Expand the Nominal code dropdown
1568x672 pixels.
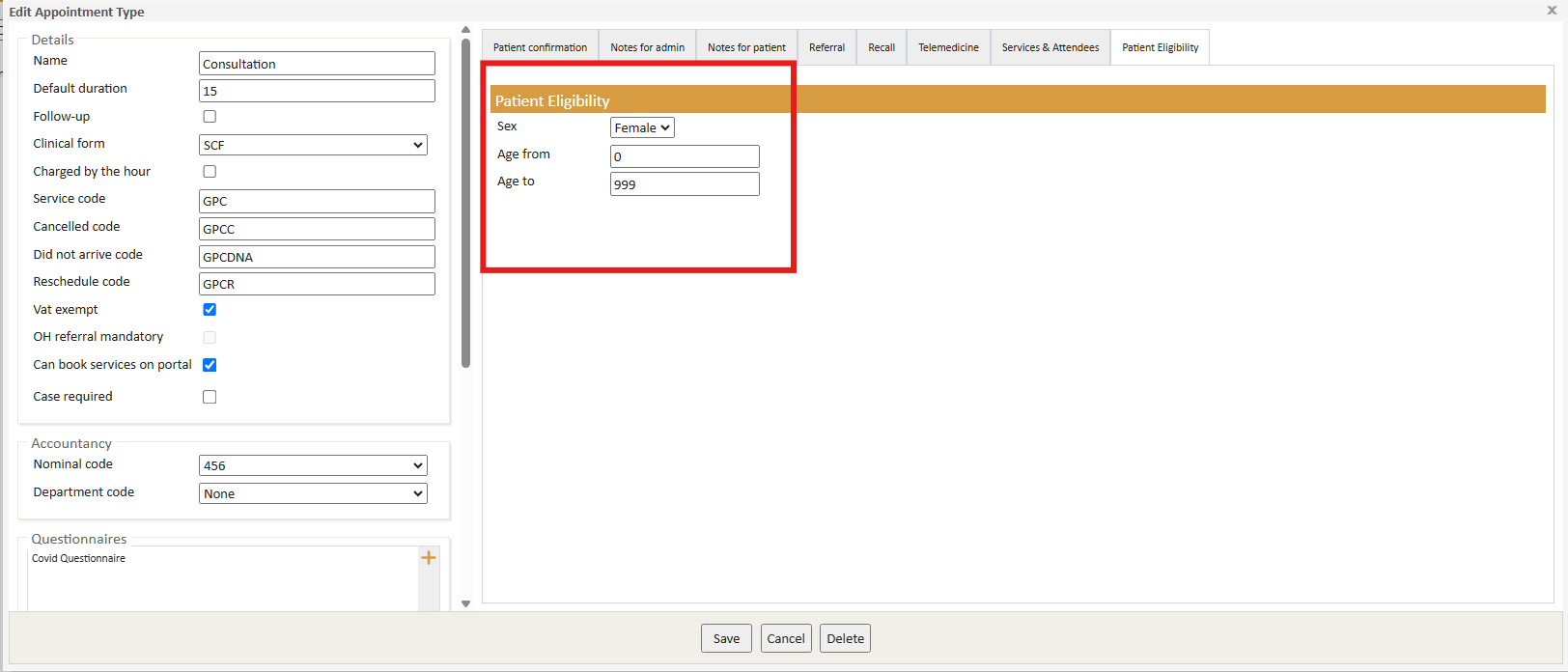coord(313,465)
